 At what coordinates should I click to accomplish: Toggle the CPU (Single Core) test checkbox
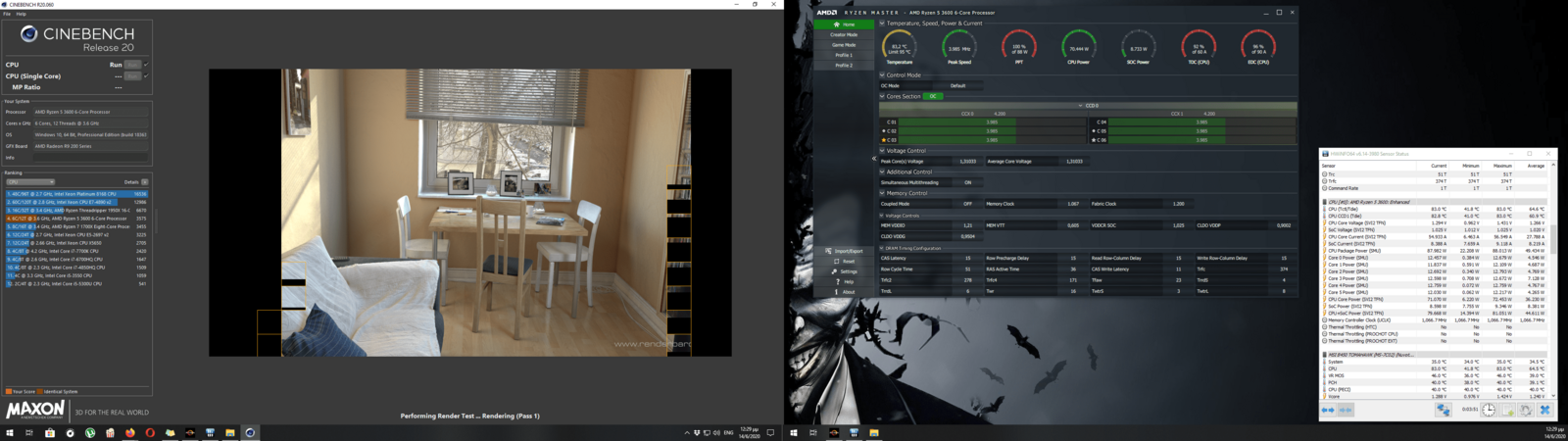[146, 75]
